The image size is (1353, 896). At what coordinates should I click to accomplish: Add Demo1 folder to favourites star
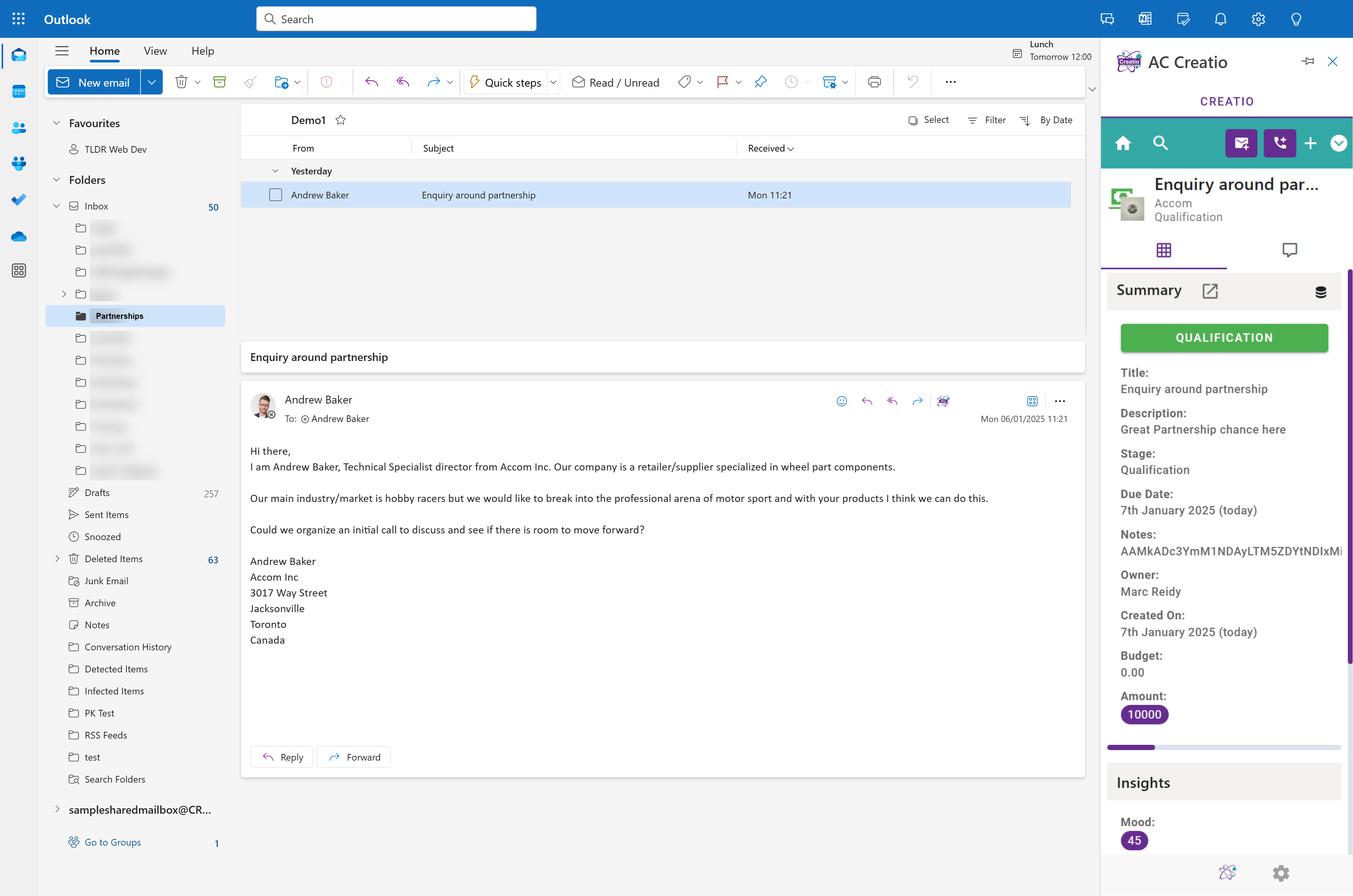pos(341,120)
